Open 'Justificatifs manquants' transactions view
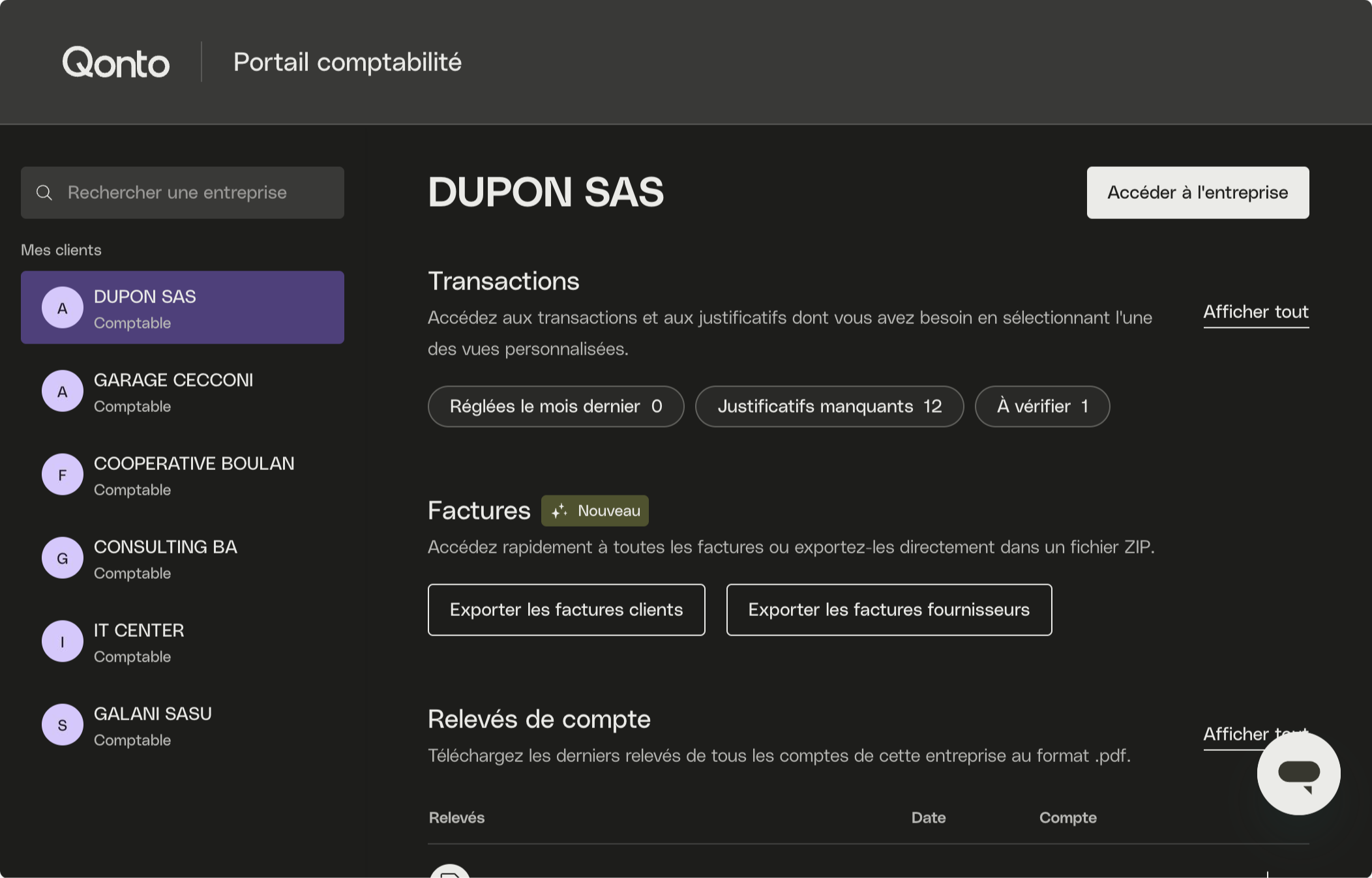 click(x=829, y=407)
